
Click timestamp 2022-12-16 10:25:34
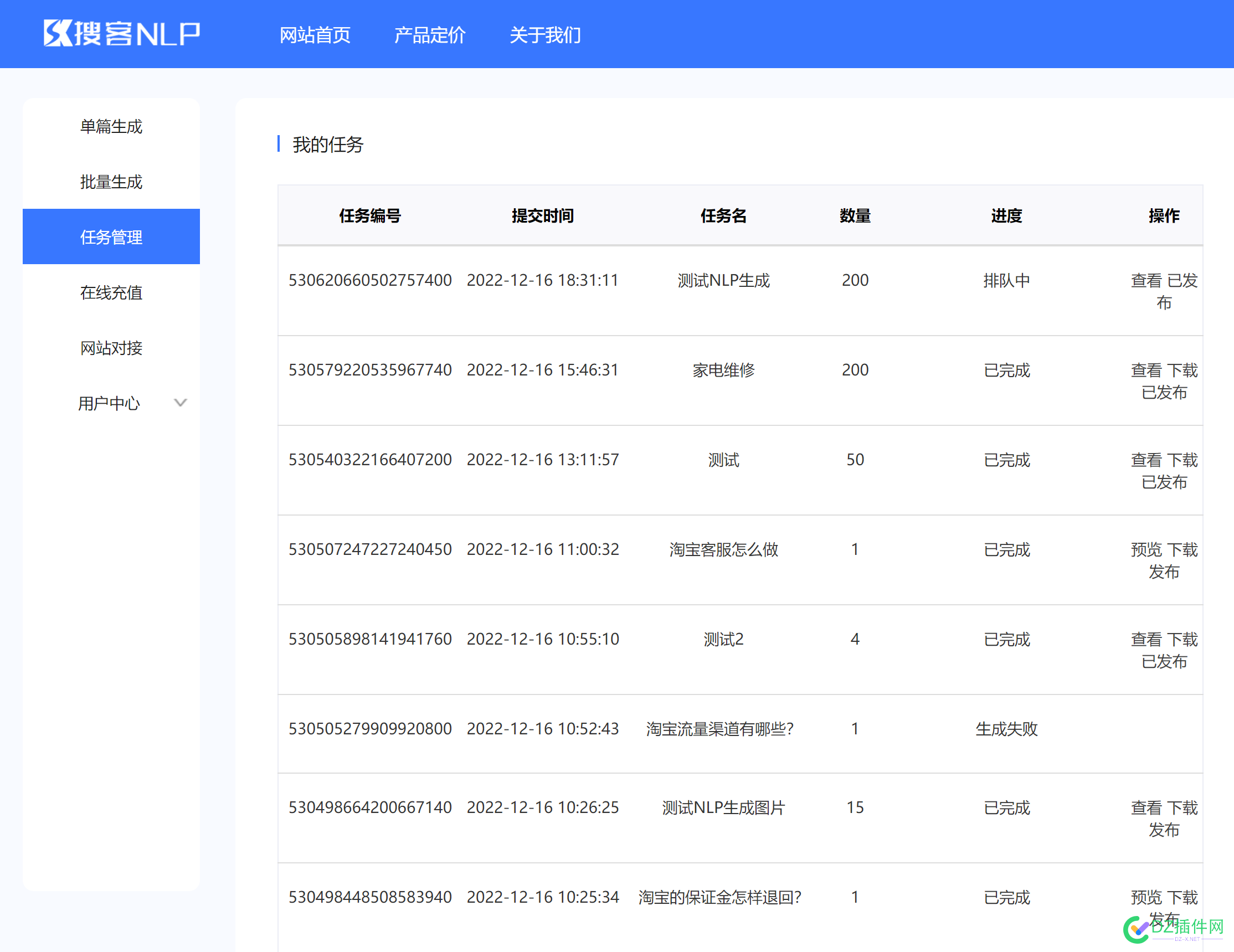click(542, 897)
